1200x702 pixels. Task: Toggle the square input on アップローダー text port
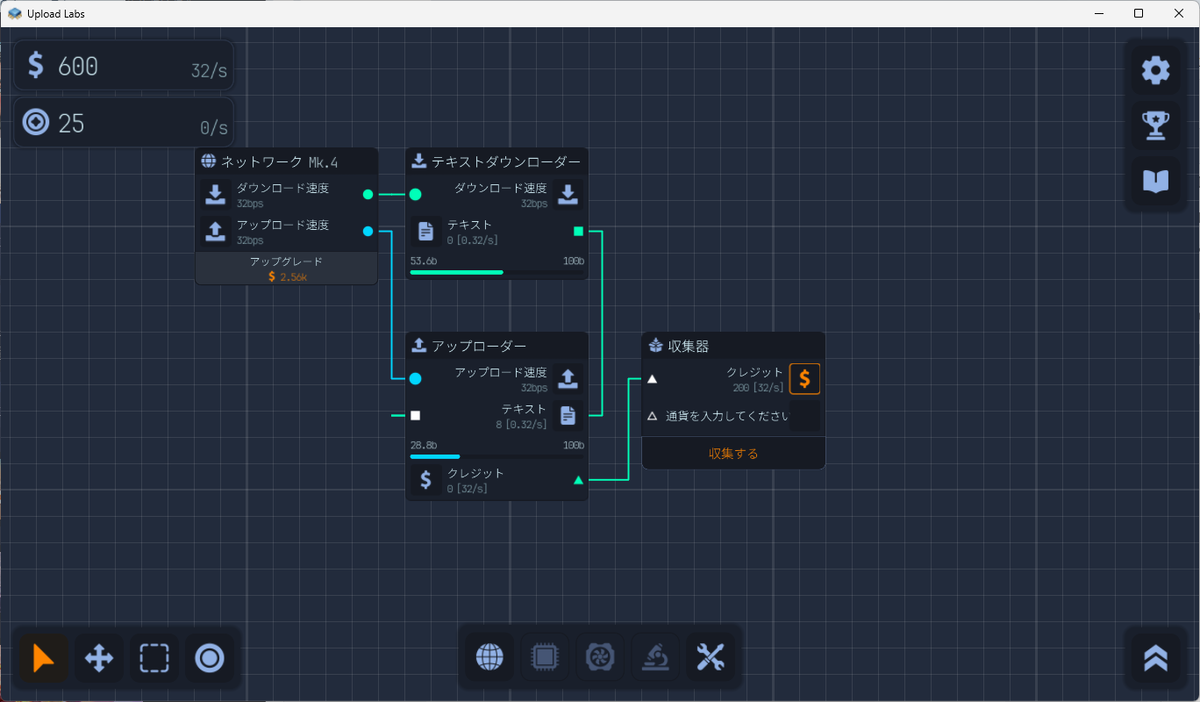tap(414, 415)
